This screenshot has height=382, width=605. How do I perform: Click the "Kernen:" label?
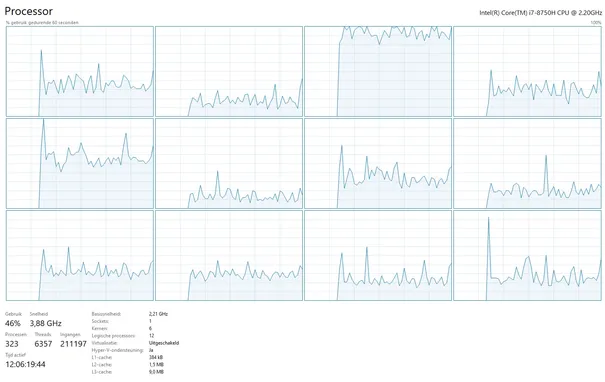99,329
